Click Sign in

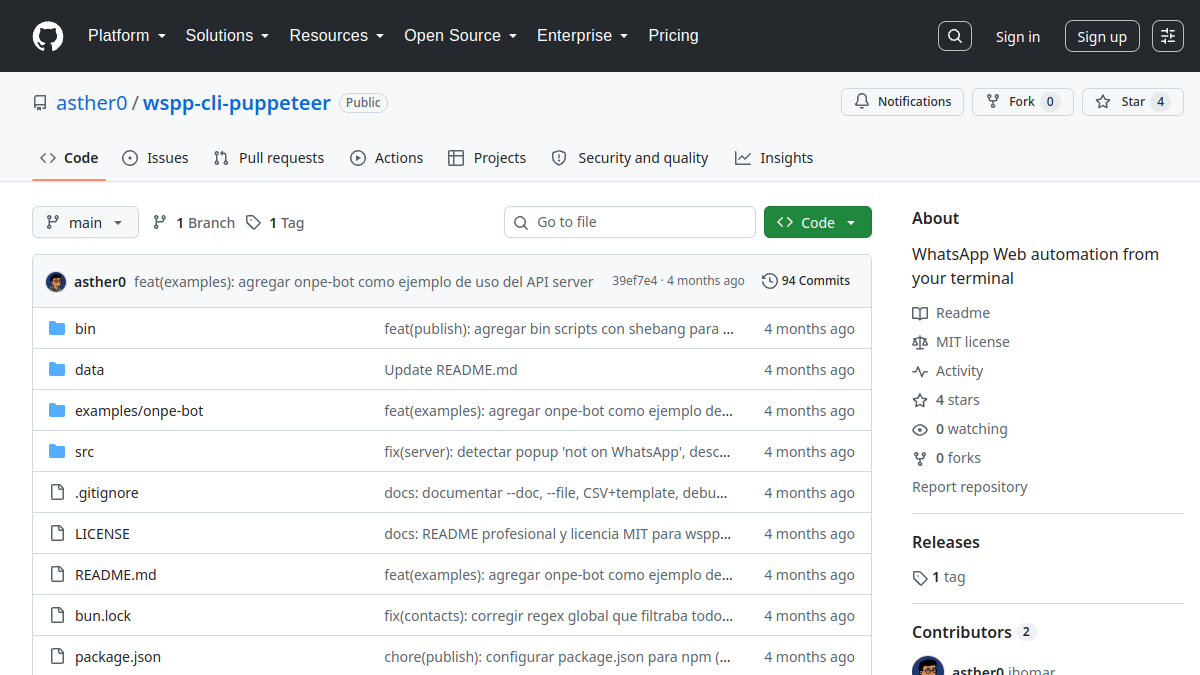click(1018, 36)
